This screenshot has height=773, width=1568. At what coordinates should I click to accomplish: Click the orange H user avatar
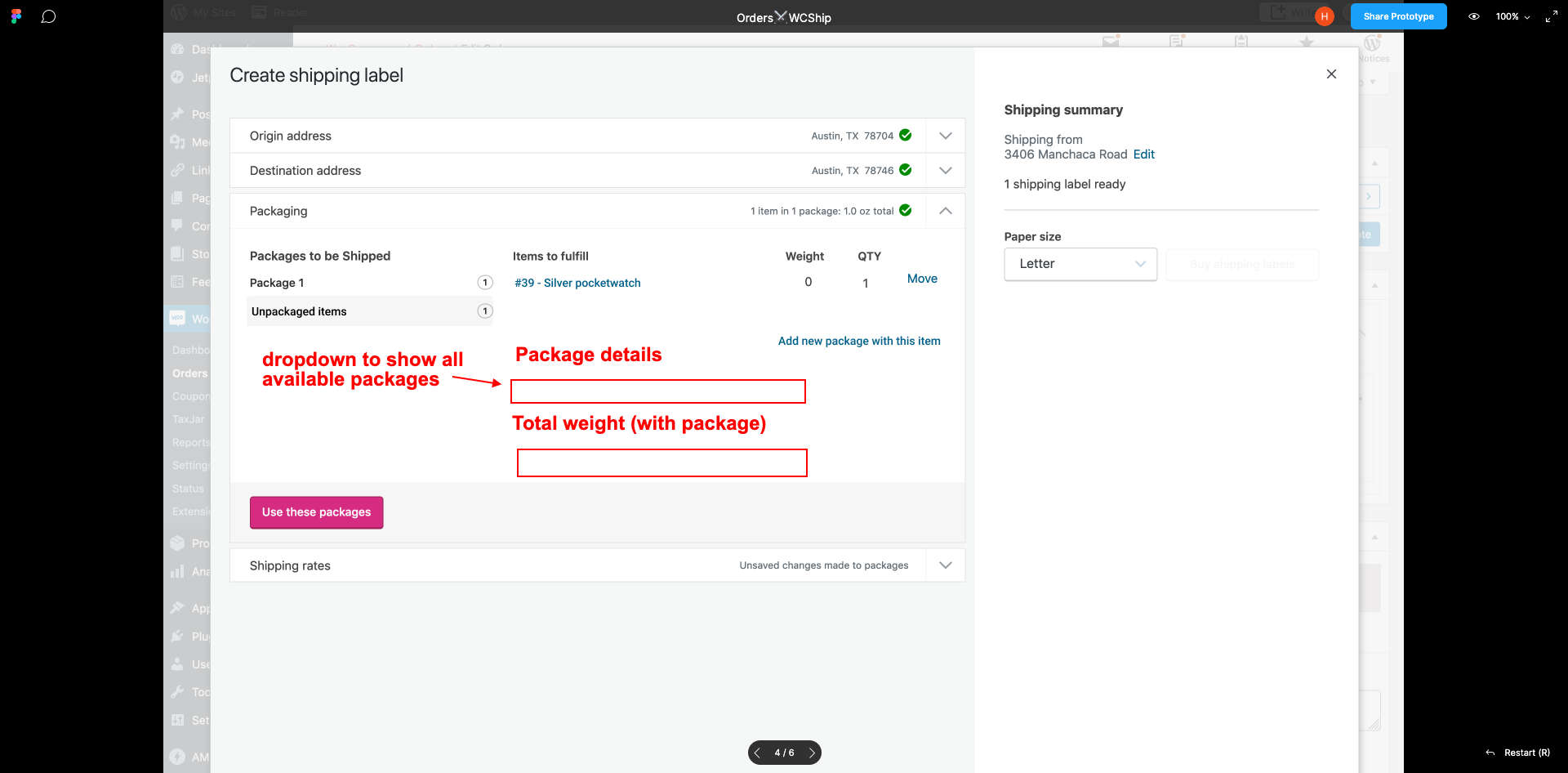(x=1325, y=16)
